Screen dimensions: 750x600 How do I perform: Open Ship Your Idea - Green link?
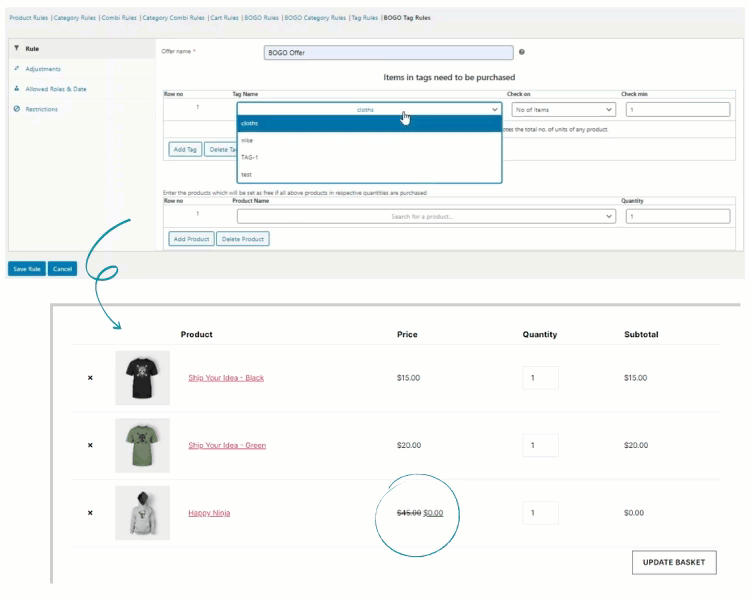[x=227, y=445]
